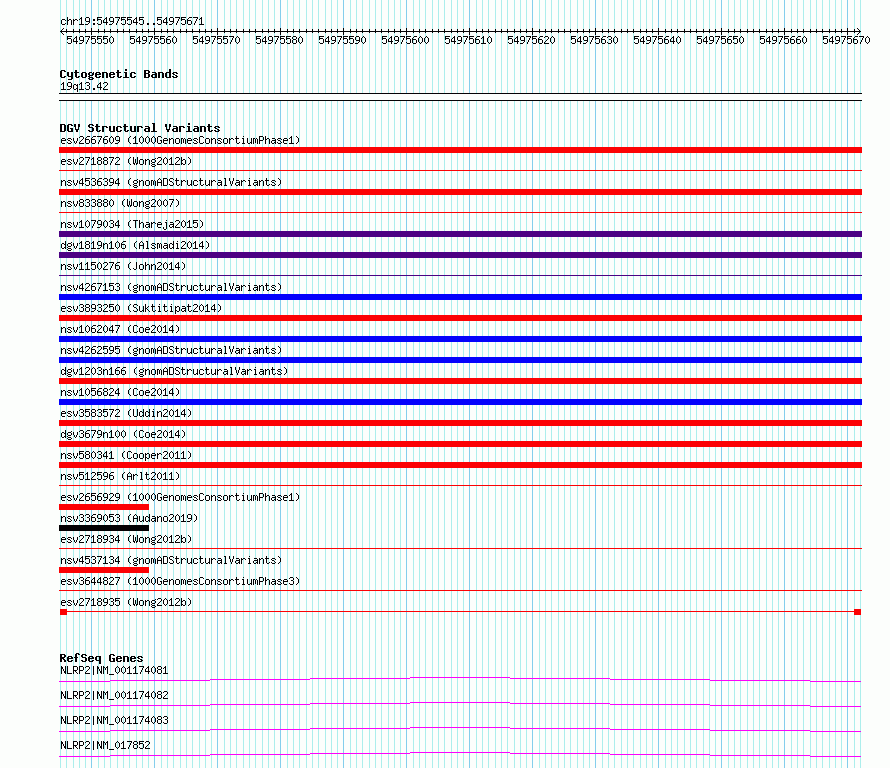
Task: Open the DGV Structural Variants track title
Action: tap(140, 128)
